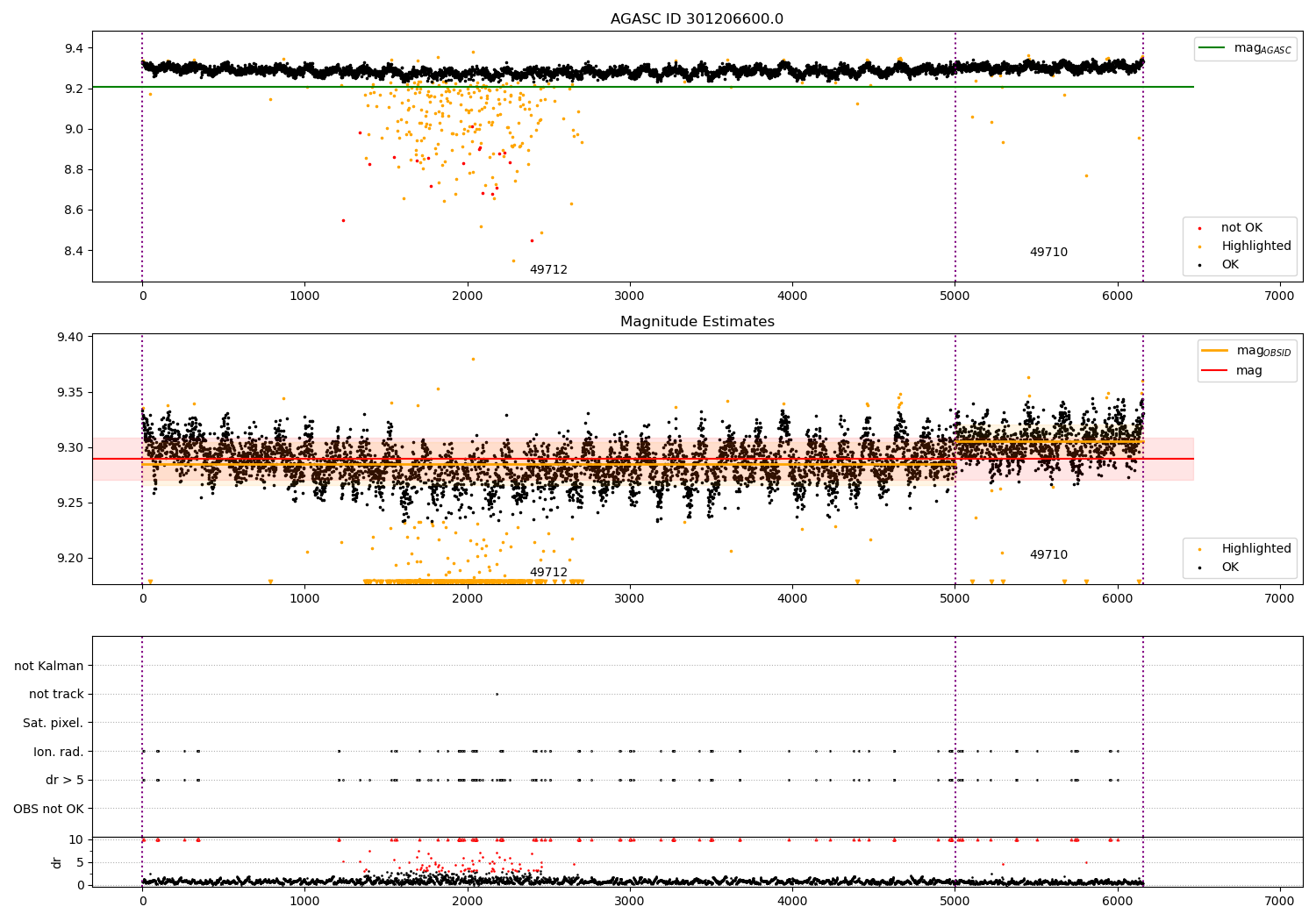
Task: Click the '49710' annotation in Magnitude Estimates plot
Action: point(1048,555)
